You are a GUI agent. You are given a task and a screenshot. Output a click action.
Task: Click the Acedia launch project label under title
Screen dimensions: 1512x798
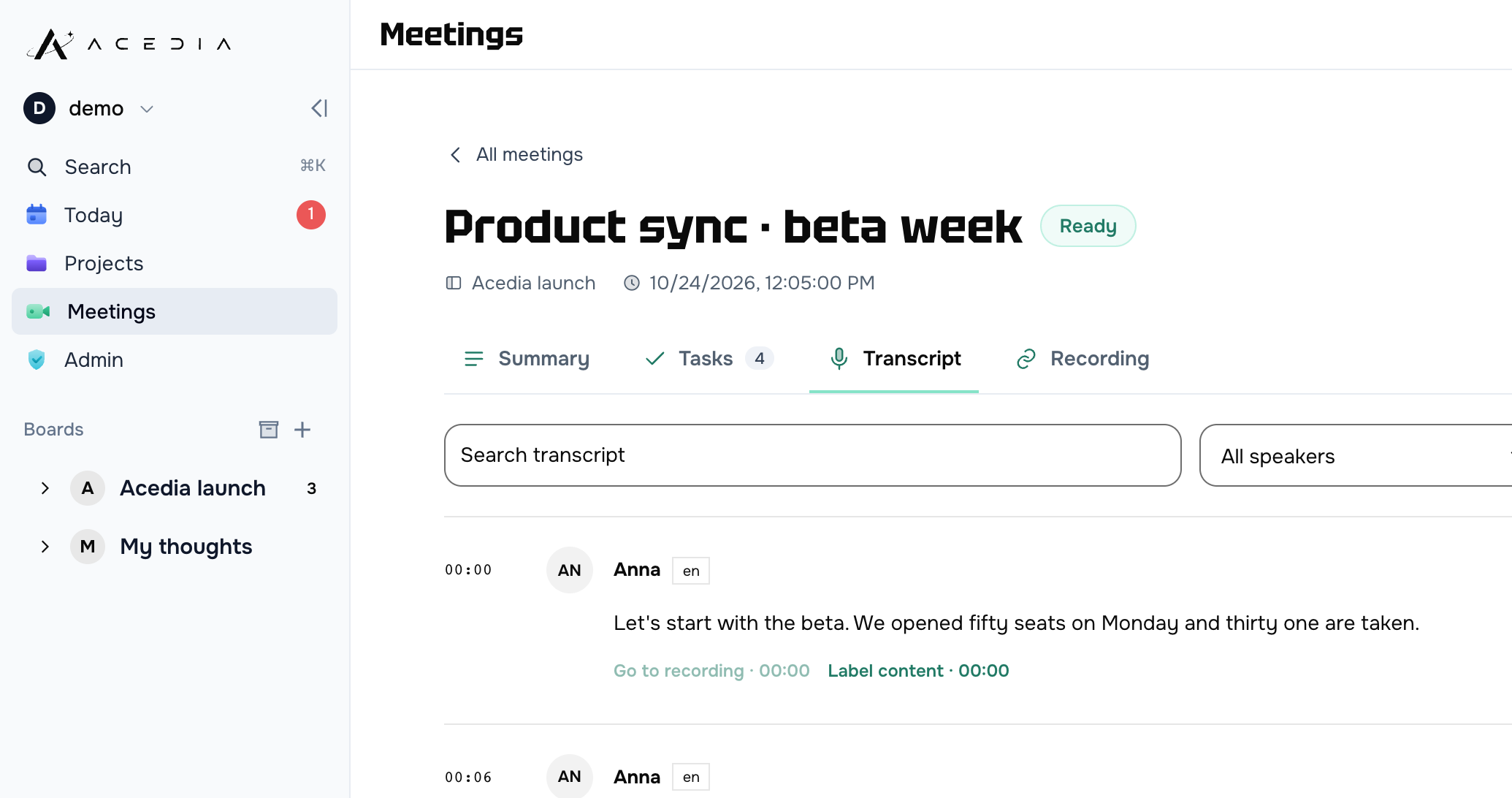tap(534, 283)
